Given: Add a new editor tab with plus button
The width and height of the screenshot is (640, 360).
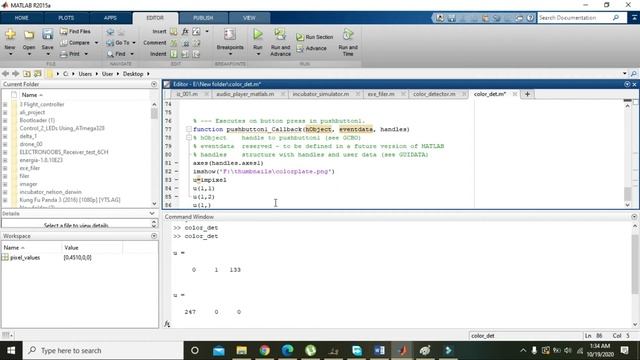Looking at the screenshot, I should [527, 94].
